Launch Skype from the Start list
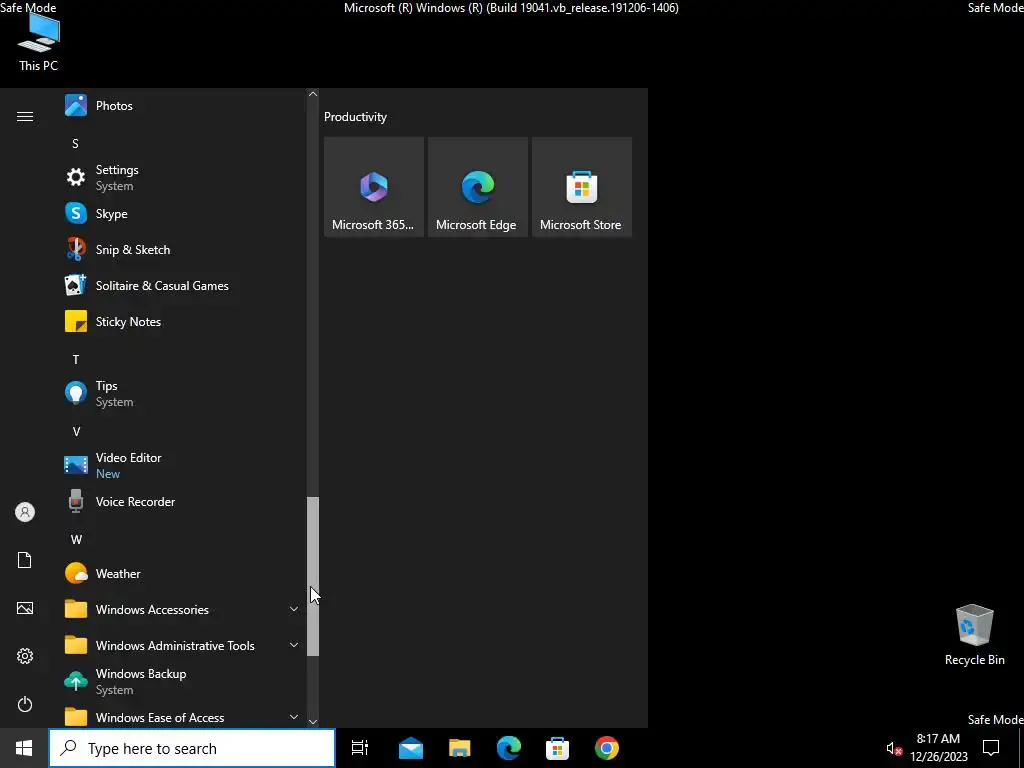 tap(183, 214)
